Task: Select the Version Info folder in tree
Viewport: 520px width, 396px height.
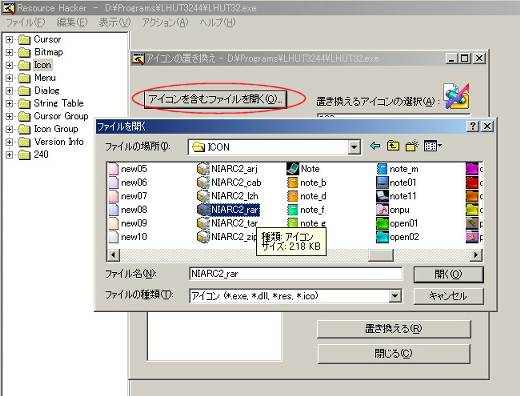Action: tap(51, 142)
